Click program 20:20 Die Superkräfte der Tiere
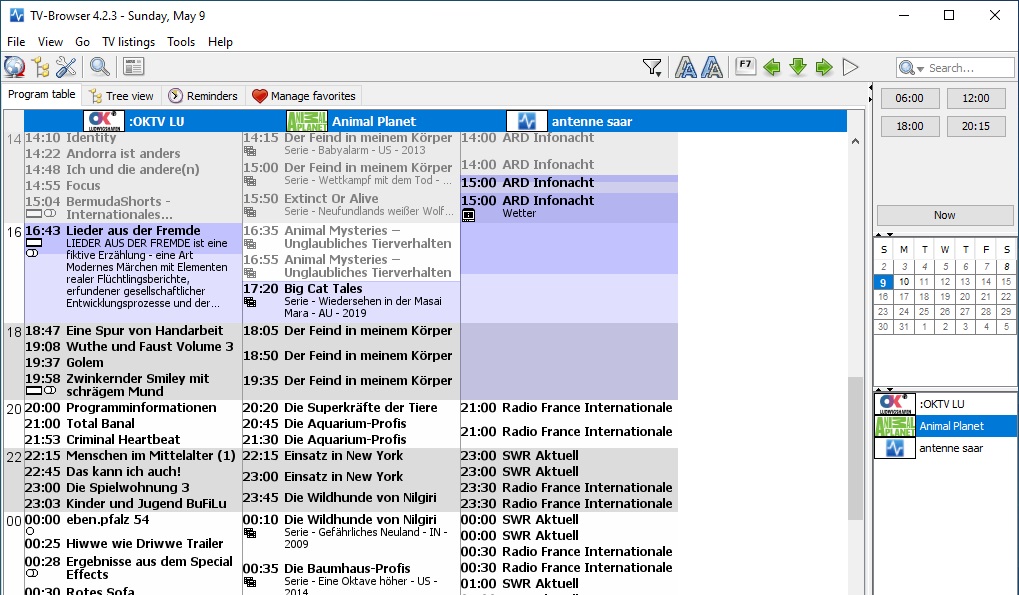1019x595 pixels. click(351, 408)
